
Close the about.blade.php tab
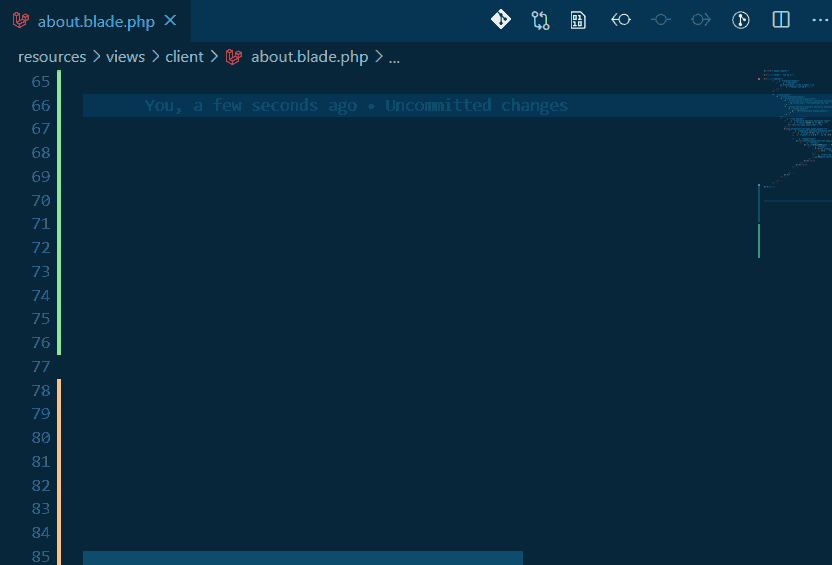(x=170, y=21)
